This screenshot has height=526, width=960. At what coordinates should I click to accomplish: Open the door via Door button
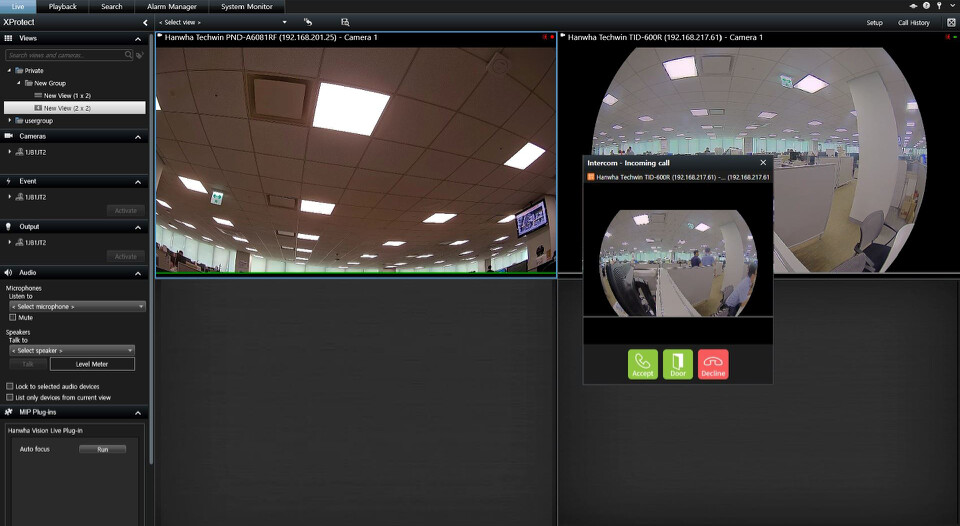(x=678, y=364)
